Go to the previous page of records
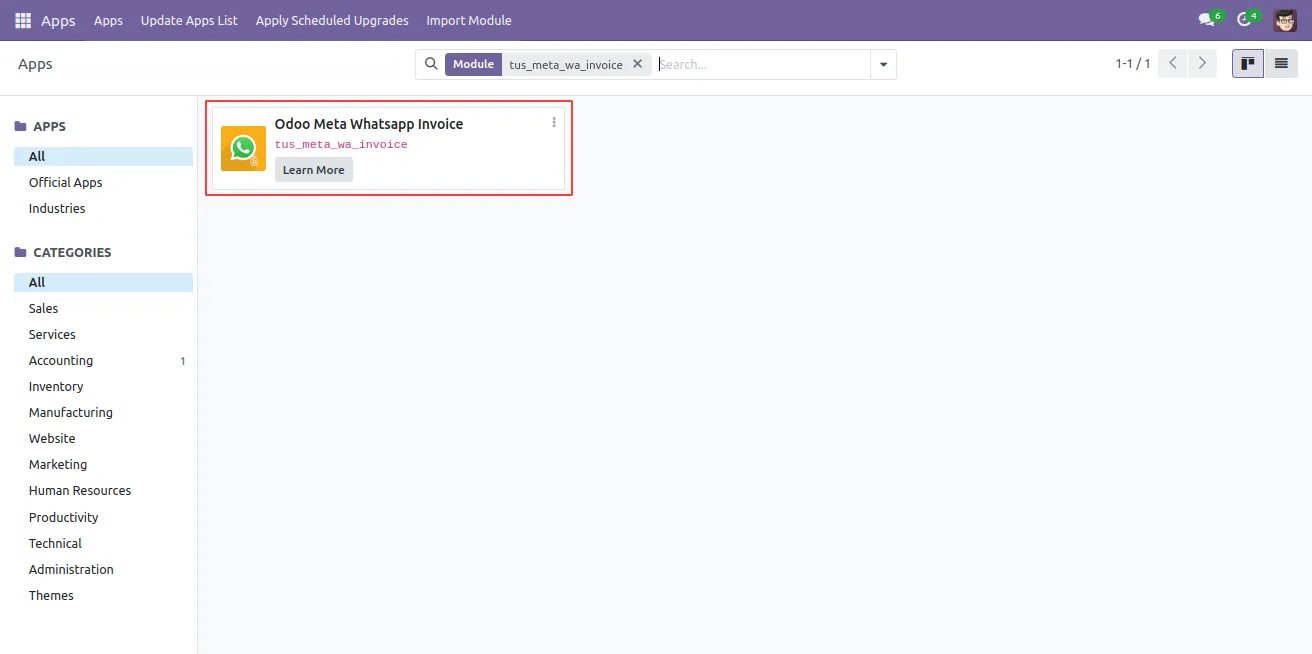Screen dimensions: 1312x654 click(1173, 63)
